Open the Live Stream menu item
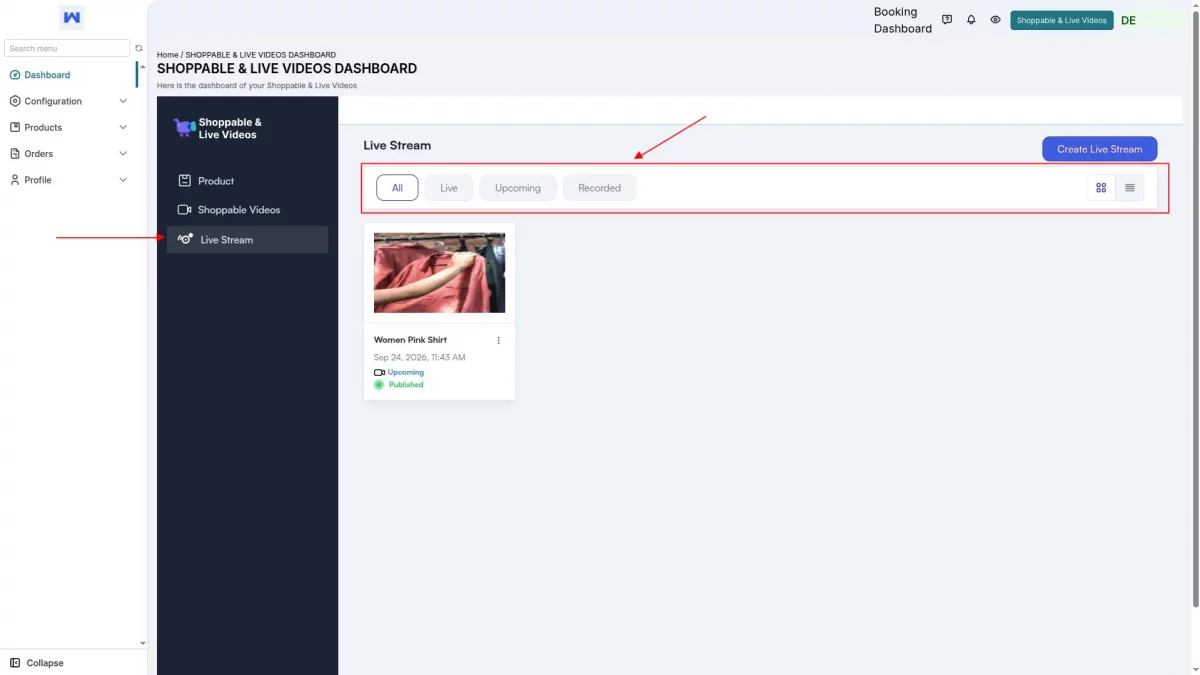This screenshot has height=675, width=1200. (247, 239)
